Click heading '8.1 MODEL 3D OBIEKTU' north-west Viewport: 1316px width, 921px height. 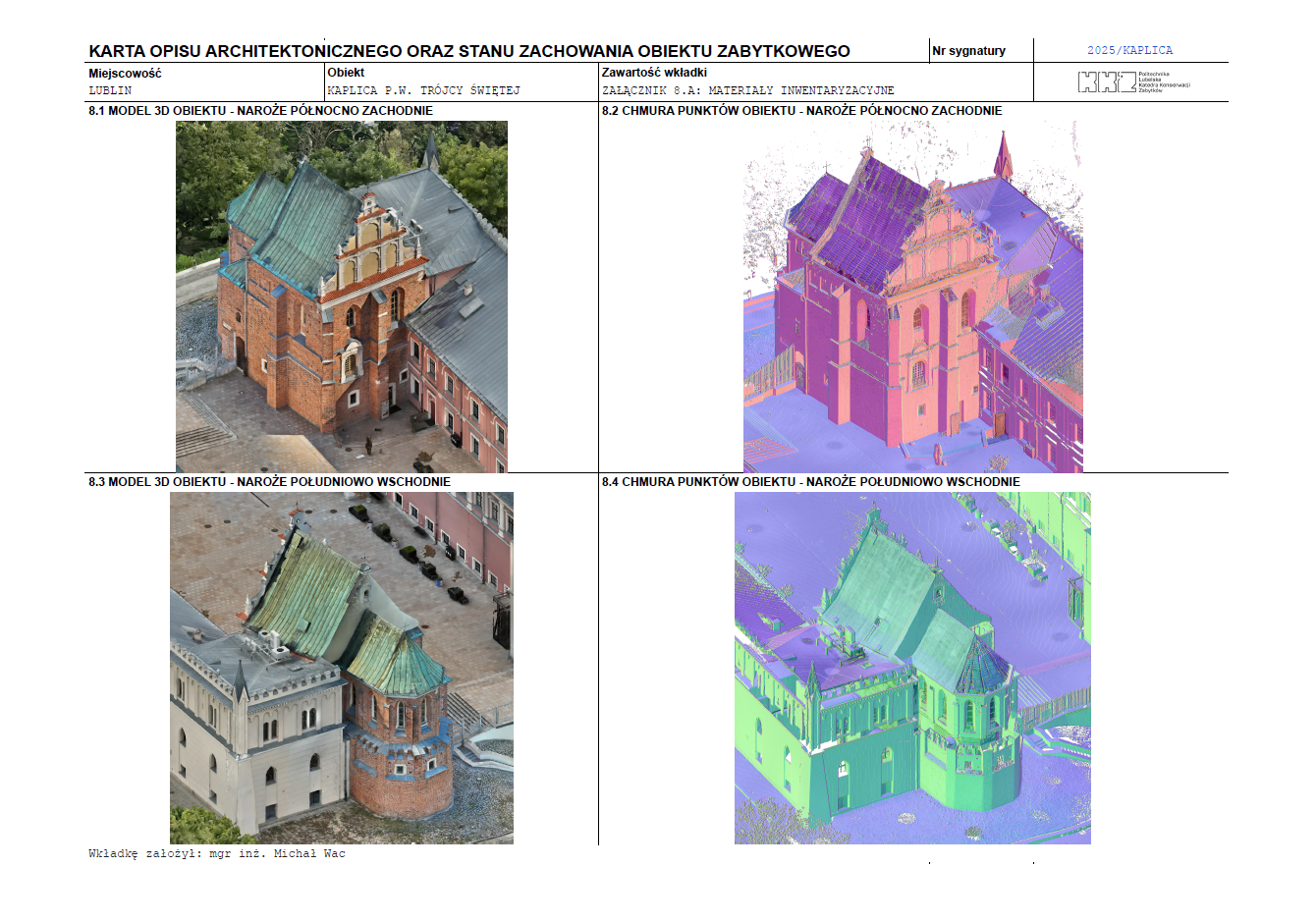point(260,111)
